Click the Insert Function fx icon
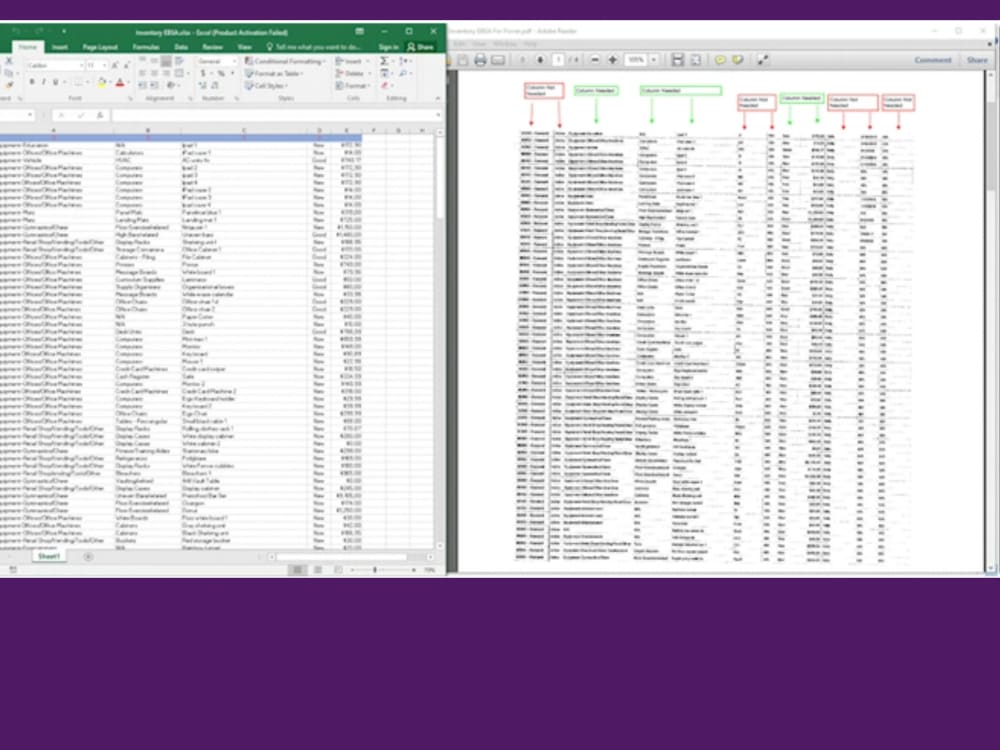Screen dimensions: 1000x750 [x=99, y=115]
